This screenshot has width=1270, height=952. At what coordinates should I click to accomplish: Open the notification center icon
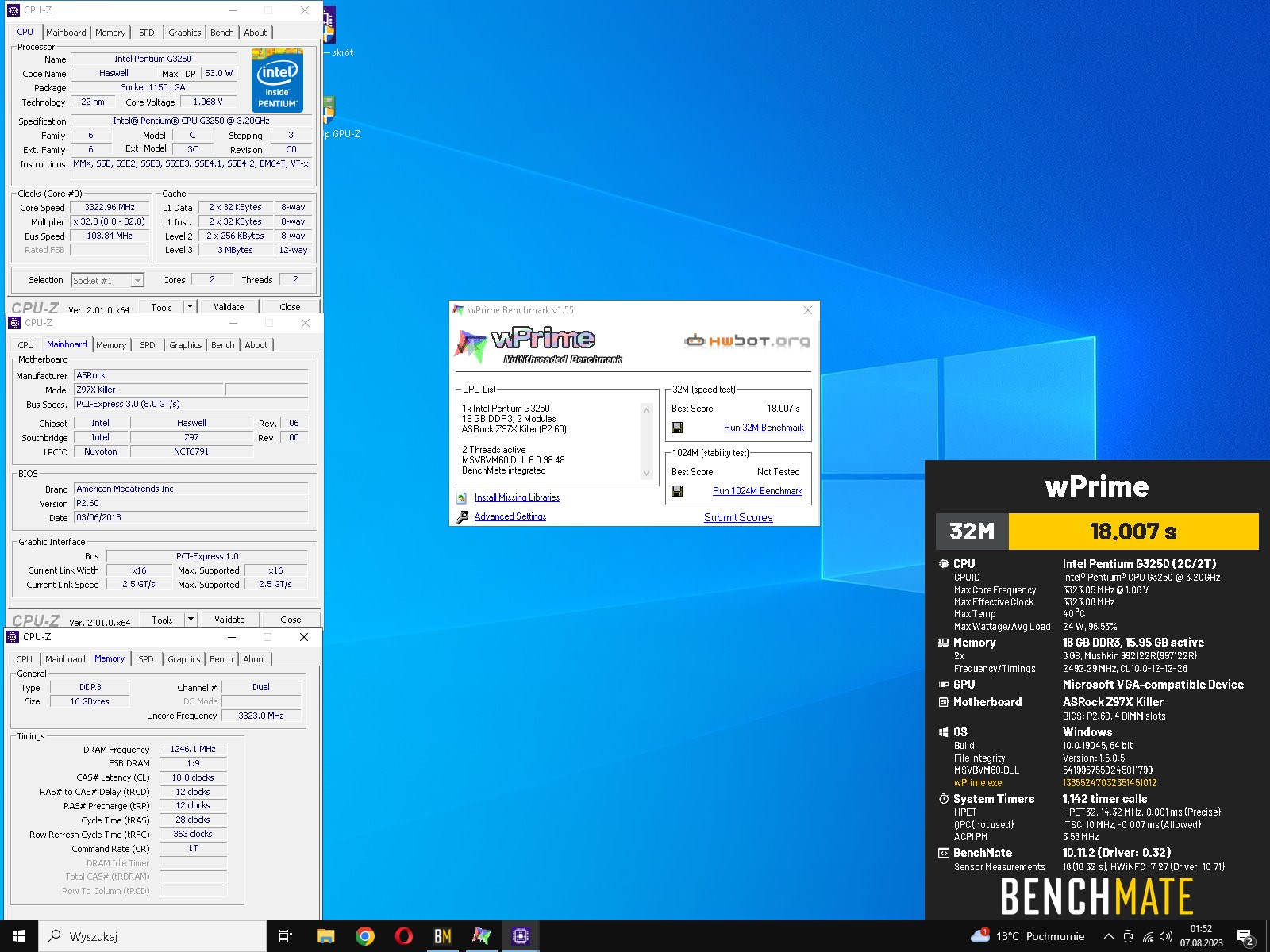(x=1245, y=937)
